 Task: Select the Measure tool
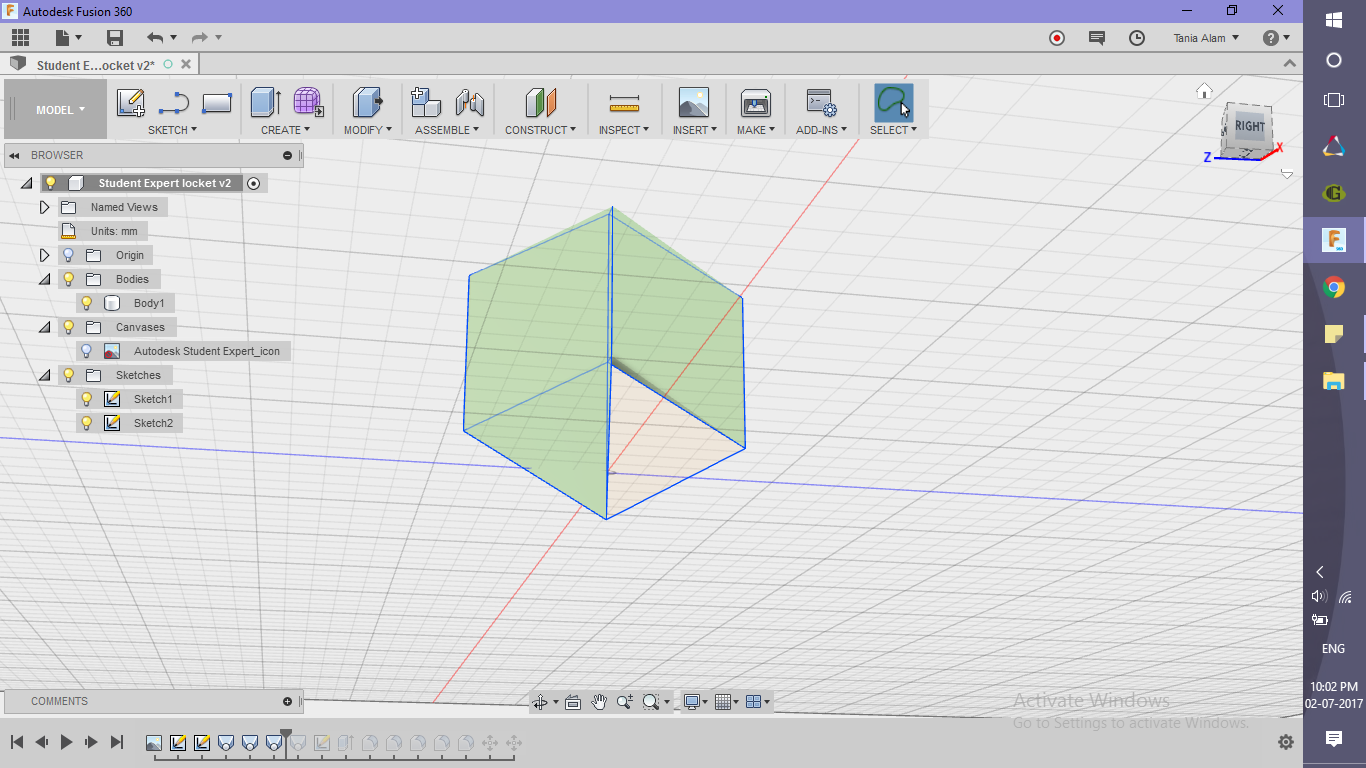coord(624,103)
